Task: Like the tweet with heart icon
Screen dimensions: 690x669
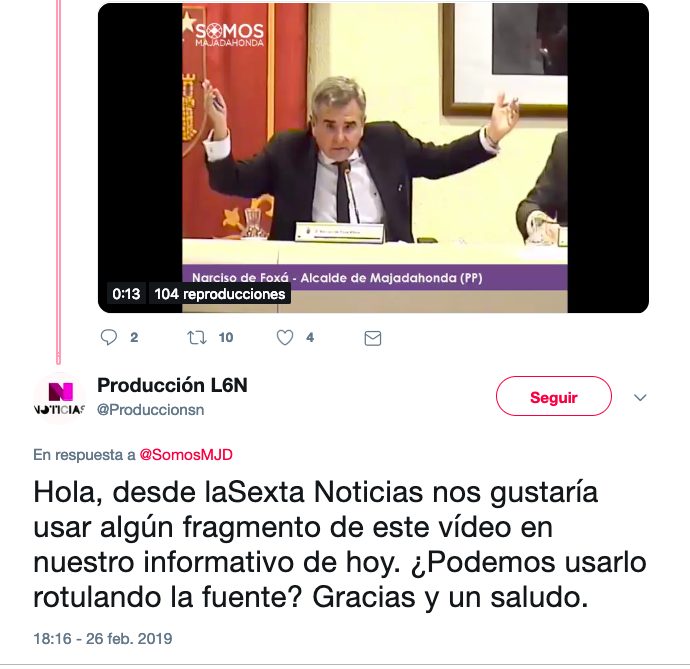Action: [285, 338]
